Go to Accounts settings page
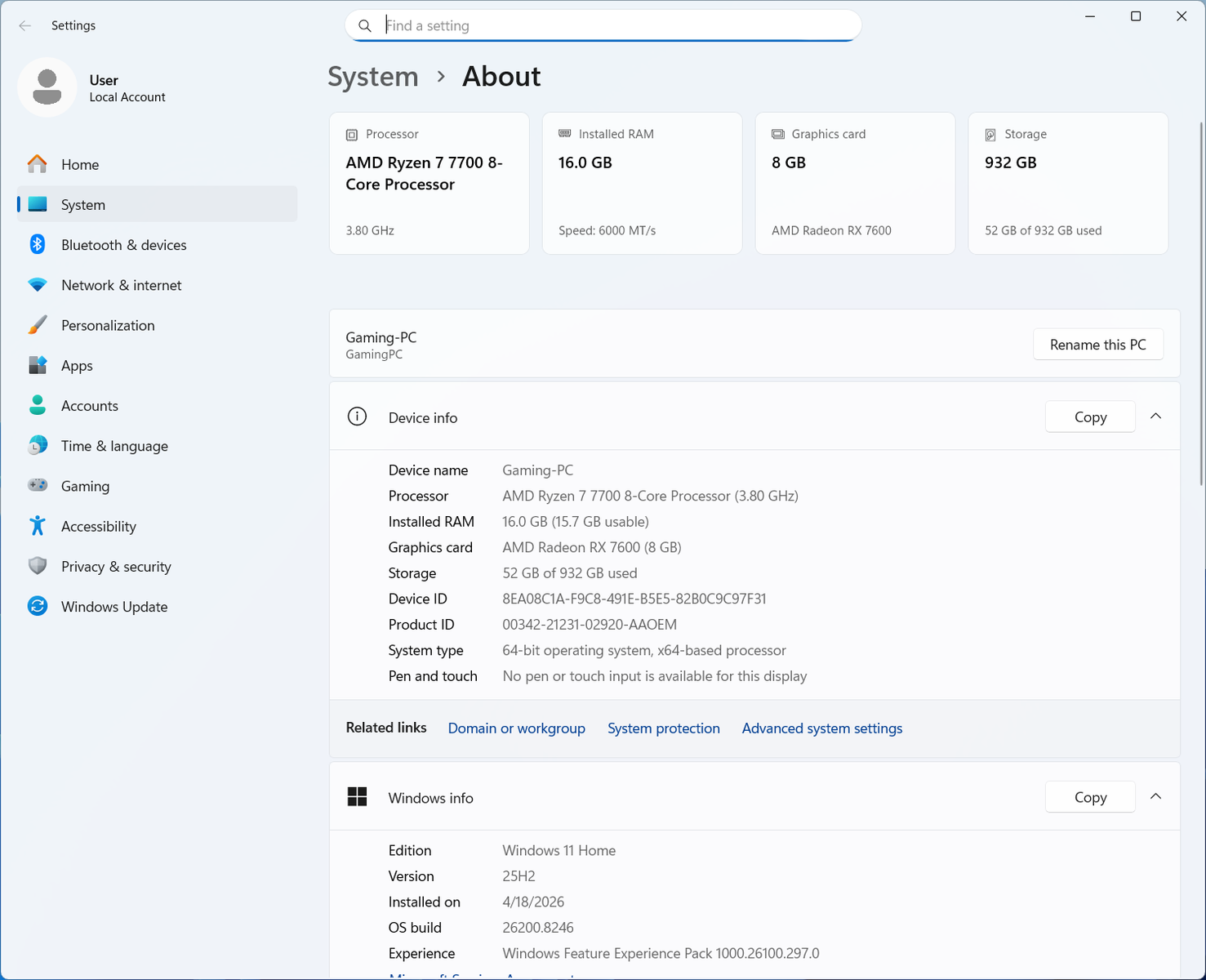This screenshot has width=1206, height=980. point(89,406)
